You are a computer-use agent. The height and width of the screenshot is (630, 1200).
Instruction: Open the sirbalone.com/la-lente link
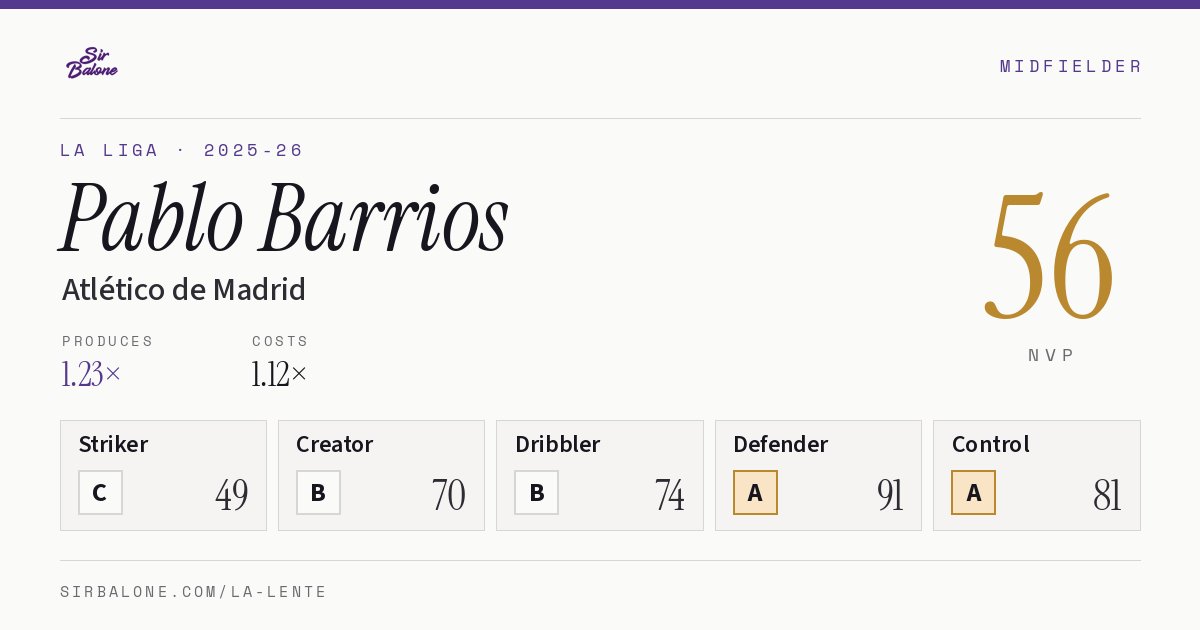click(x=193, y=592)
